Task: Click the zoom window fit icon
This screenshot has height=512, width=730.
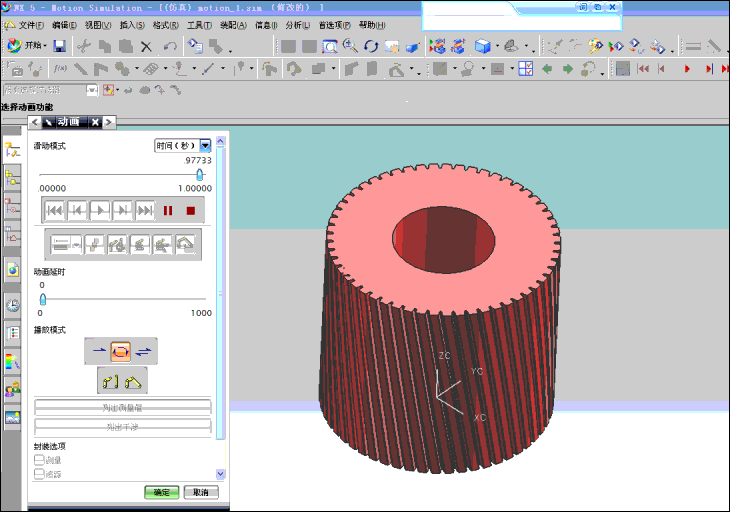Action: (330, 46)
